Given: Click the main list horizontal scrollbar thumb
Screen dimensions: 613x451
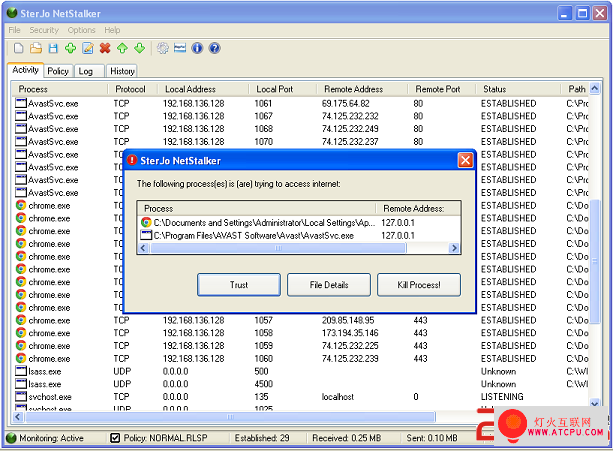Looking at the screenshot, I should point(230,417).
